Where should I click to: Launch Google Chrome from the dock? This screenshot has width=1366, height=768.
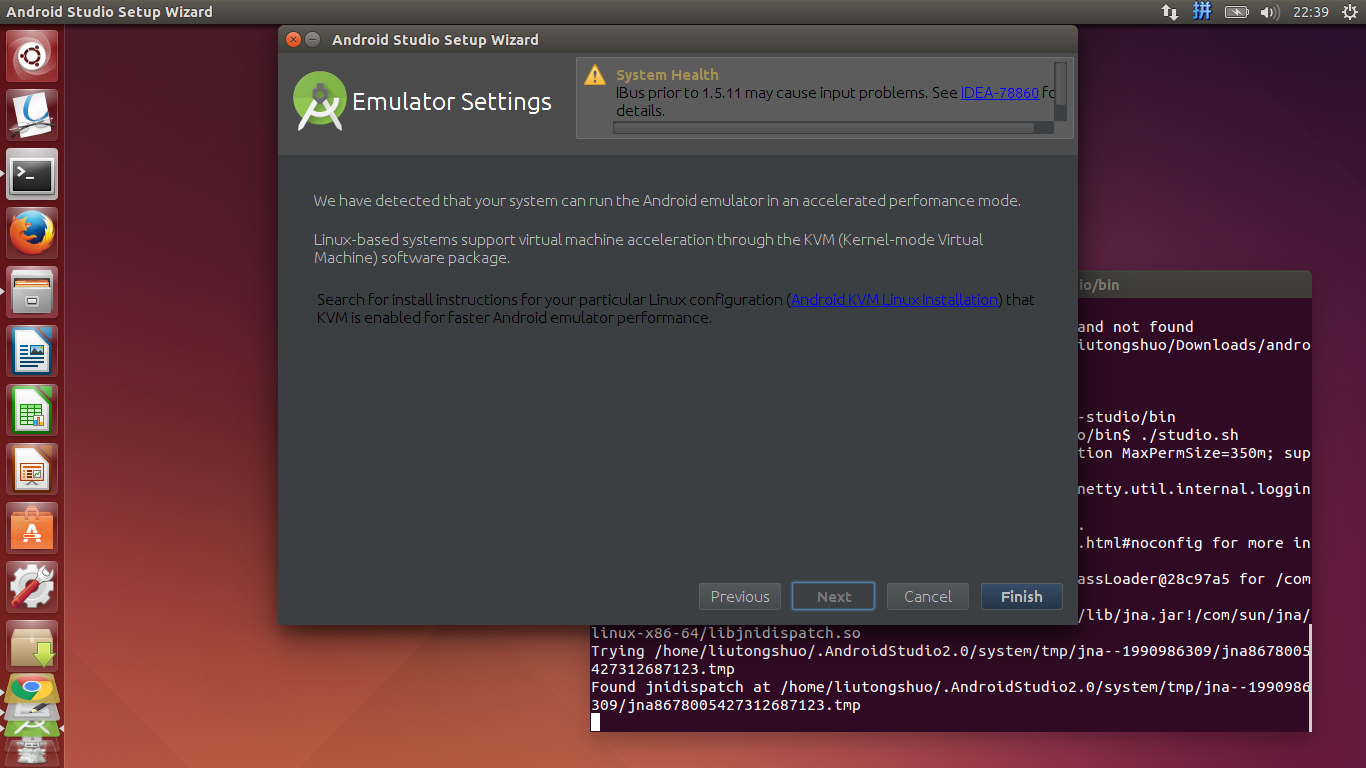point(32,688)
